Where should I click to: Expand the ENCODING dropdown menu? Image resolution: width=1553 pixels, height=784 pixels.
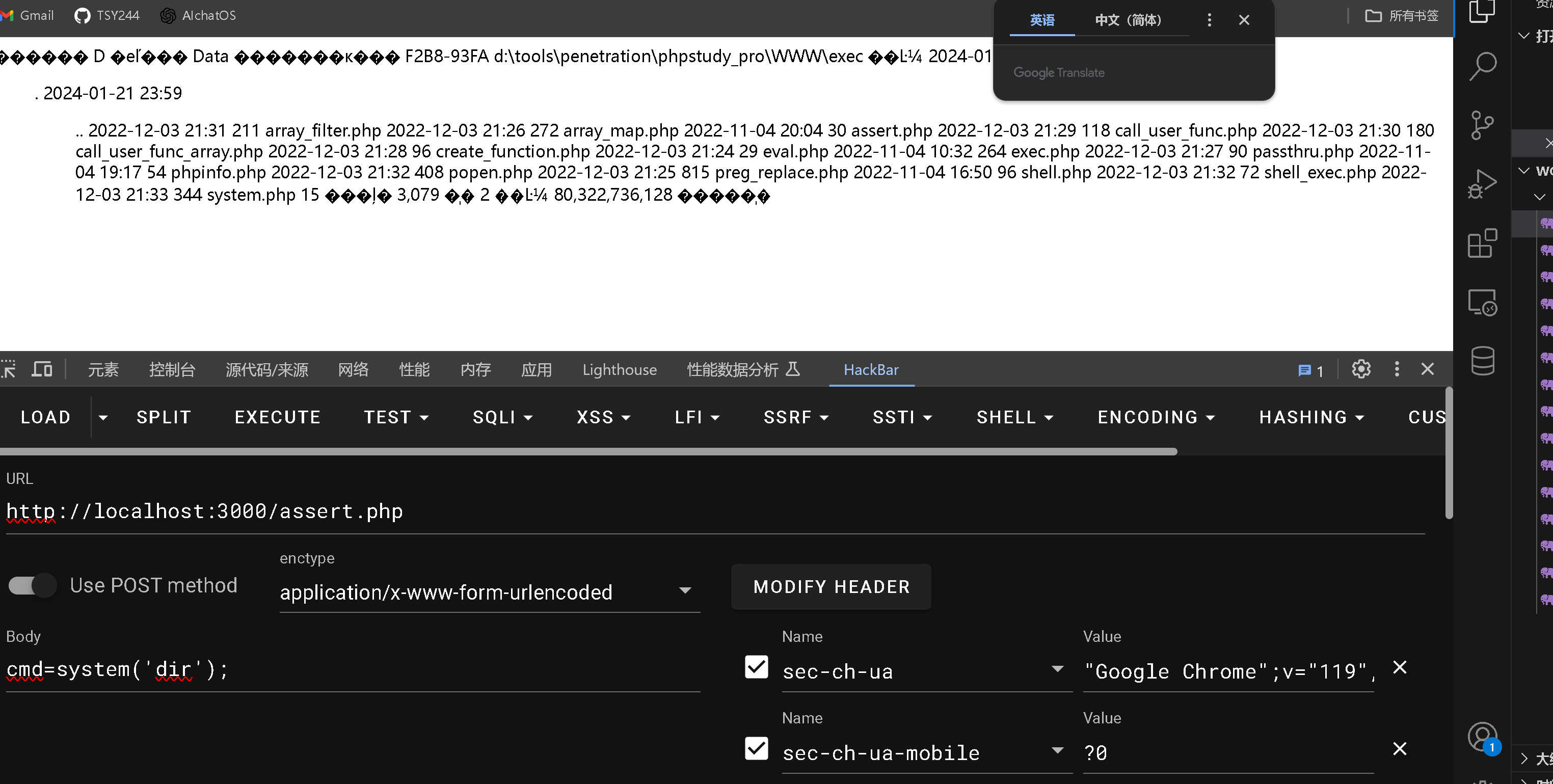[1155, 417]
